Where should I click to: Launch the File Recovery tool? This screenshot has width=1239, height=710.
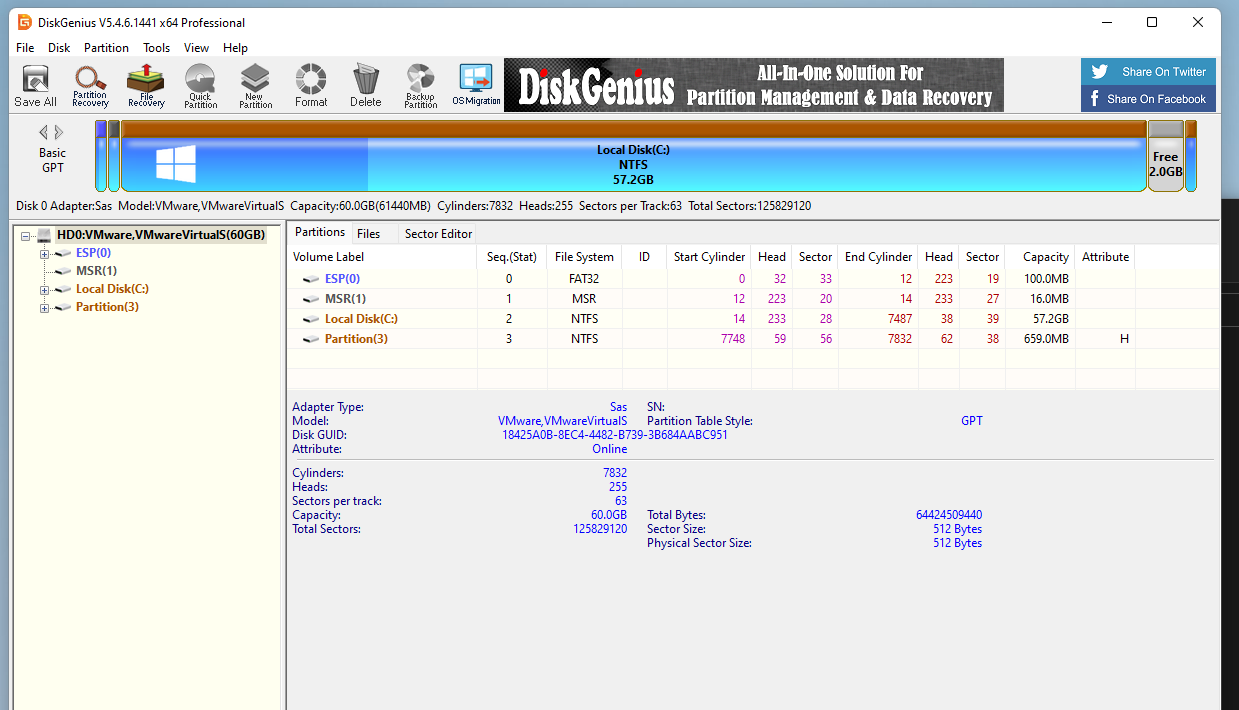pos(146,86)
